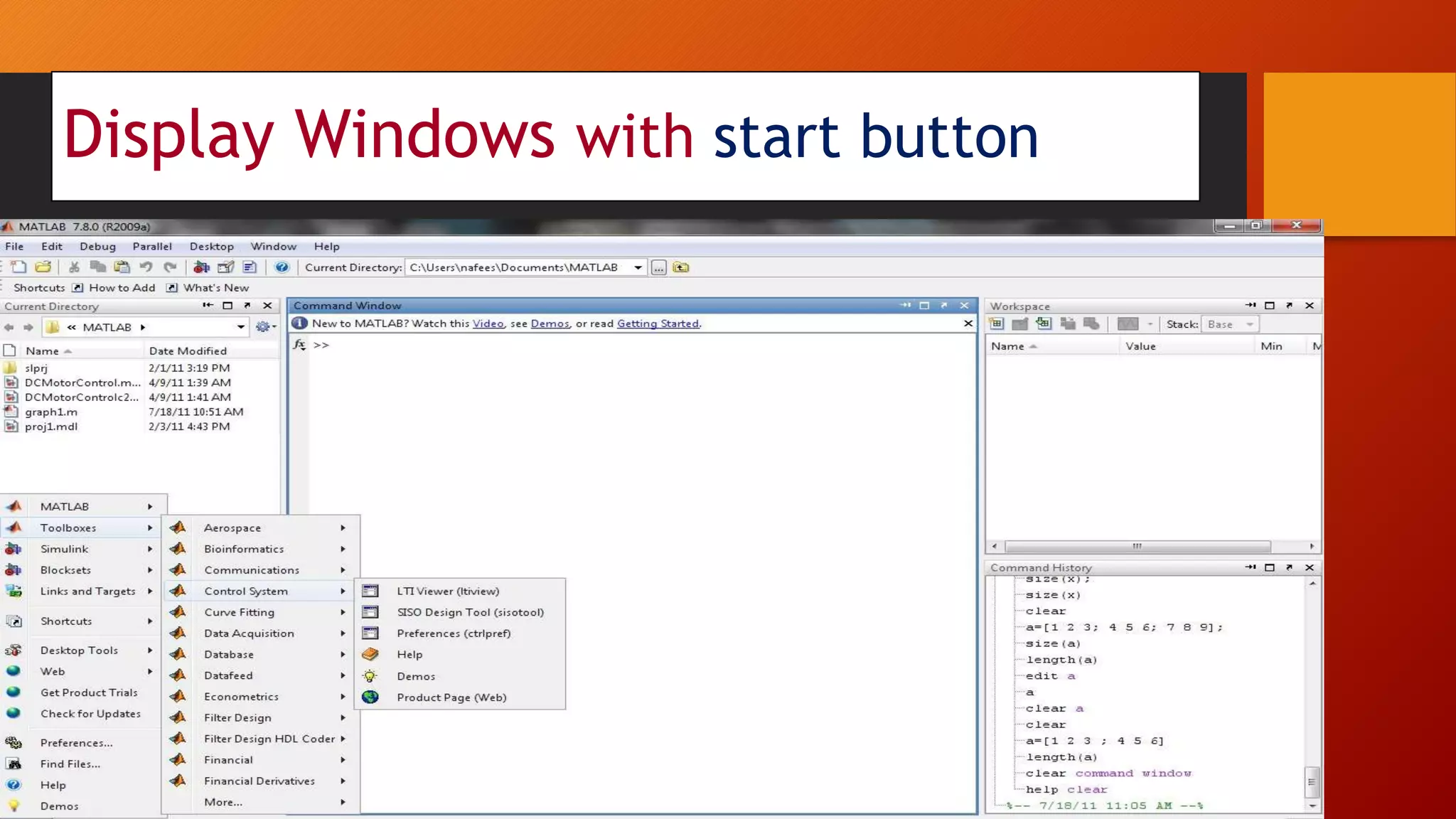Click the Getting Started link
The width and height of the screenshot is (1456, 819).
[x=658, y=323]
